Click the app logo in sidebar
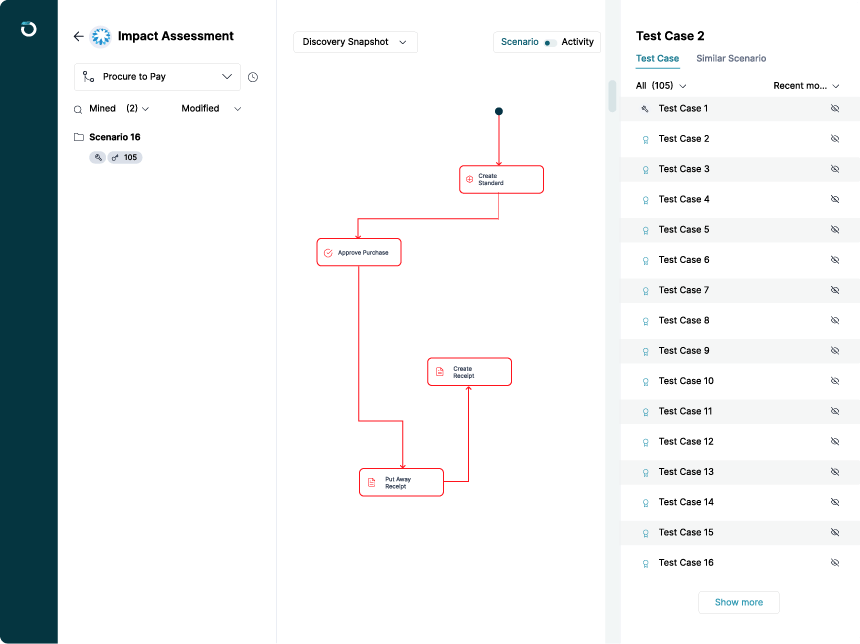This screenshot has width=860, height=644. (28, 28)
